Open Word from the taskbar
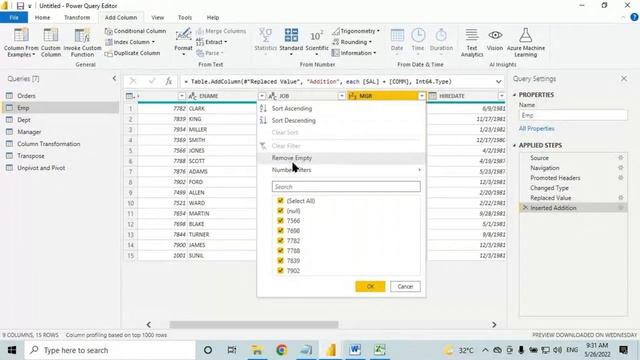The image size is (640, 360). coord(355,350)
